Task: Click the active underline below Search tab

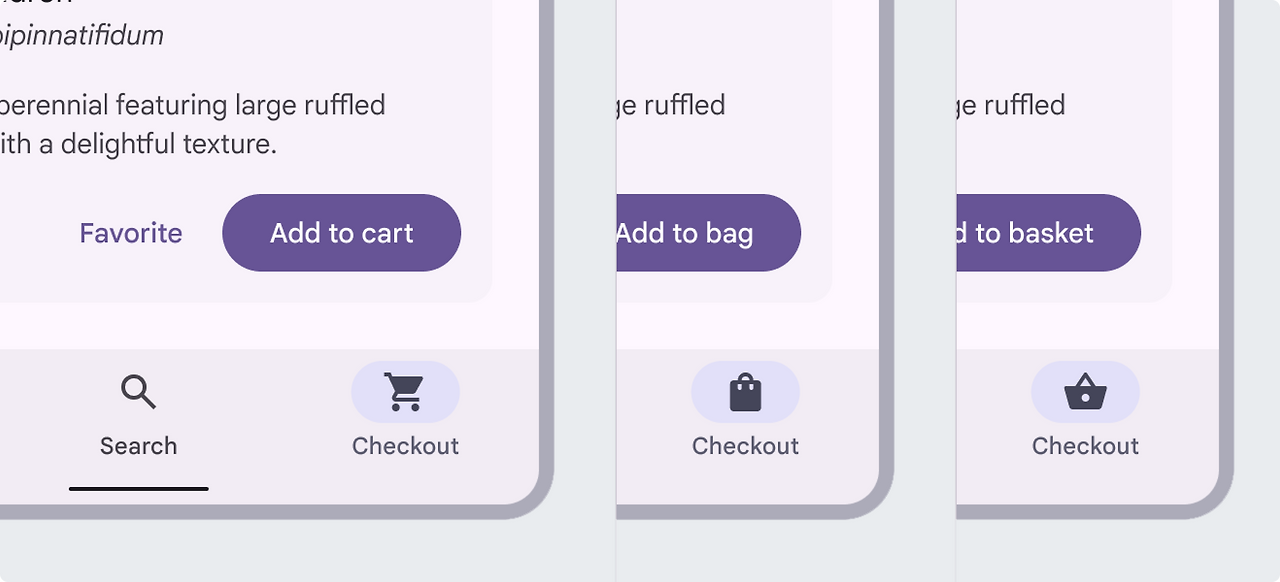Action: (x=139, y=489)
